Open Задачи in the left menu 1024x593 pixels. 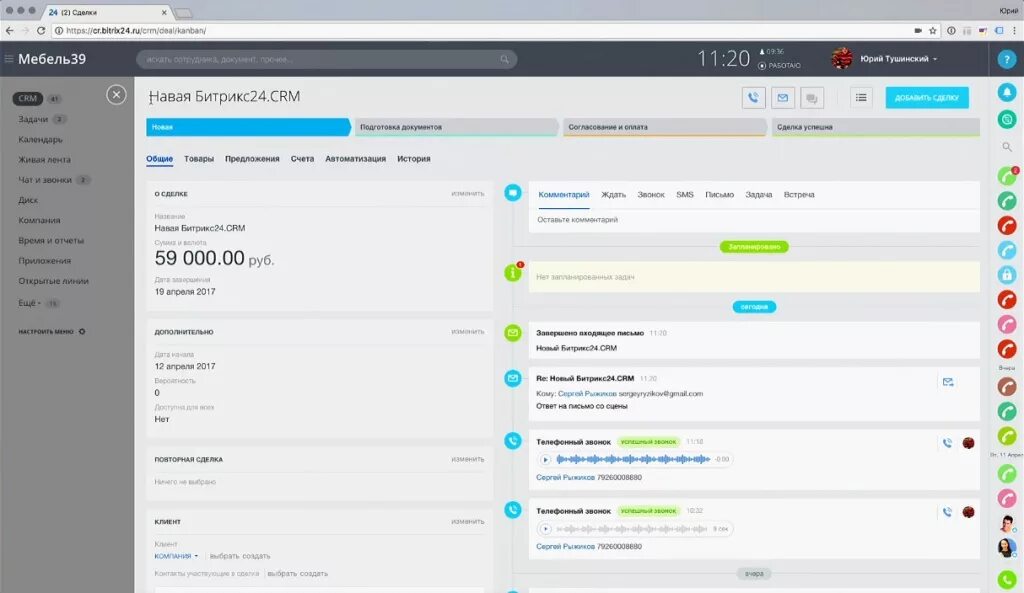point(33,119)
